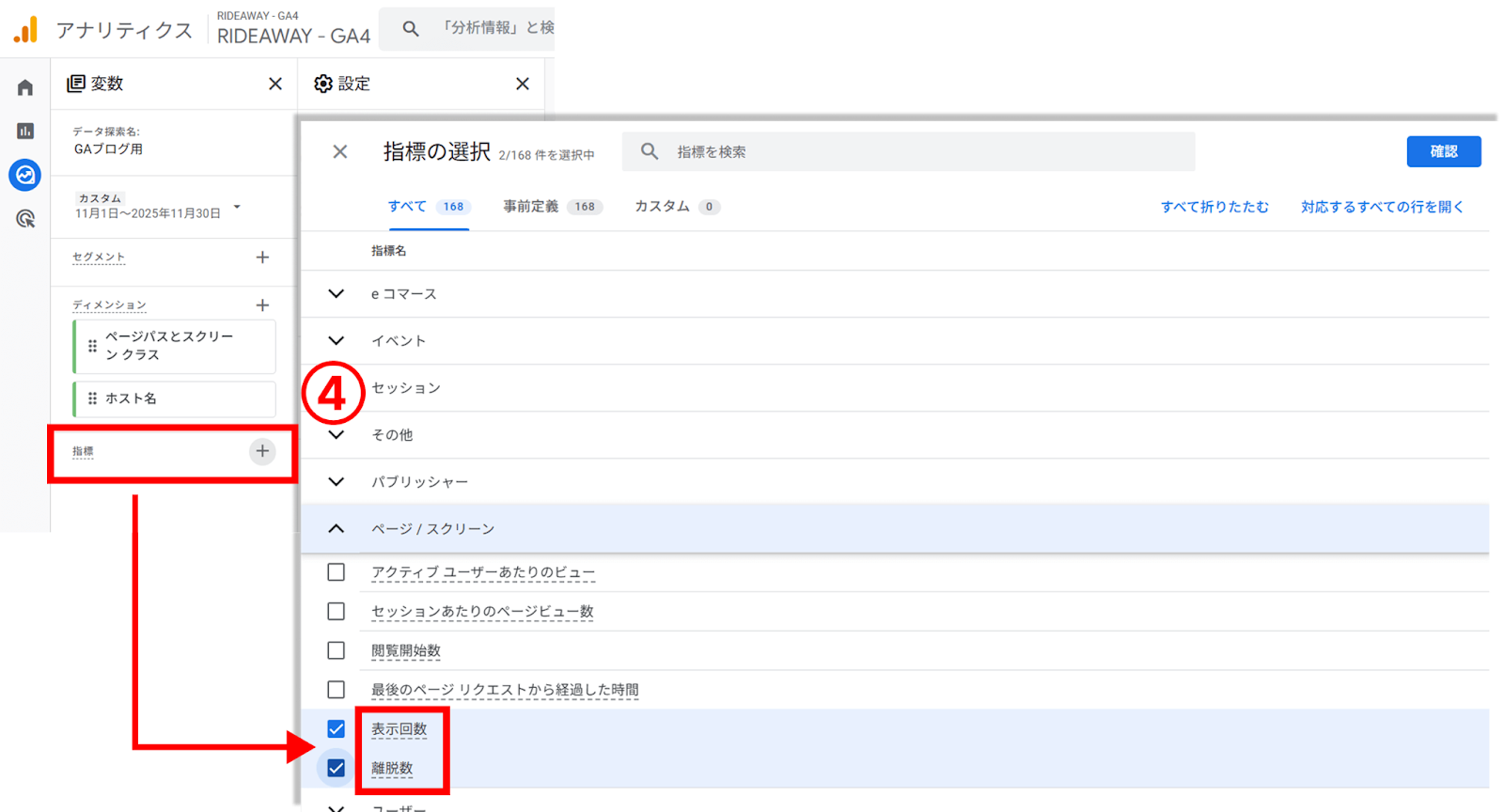Add a segment with the plus icon
Image resolution: width=1504 pixels, height=812 pixels.
[262, 257]
